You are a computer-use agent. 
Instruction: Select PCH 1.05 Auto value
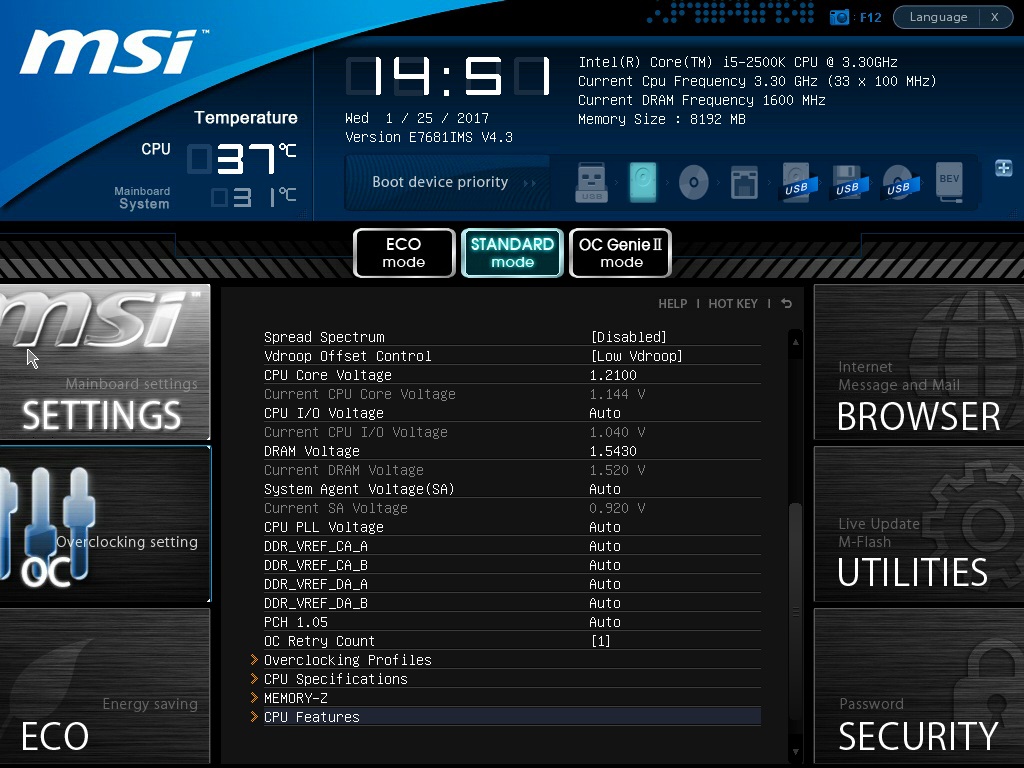coord(605,622)
